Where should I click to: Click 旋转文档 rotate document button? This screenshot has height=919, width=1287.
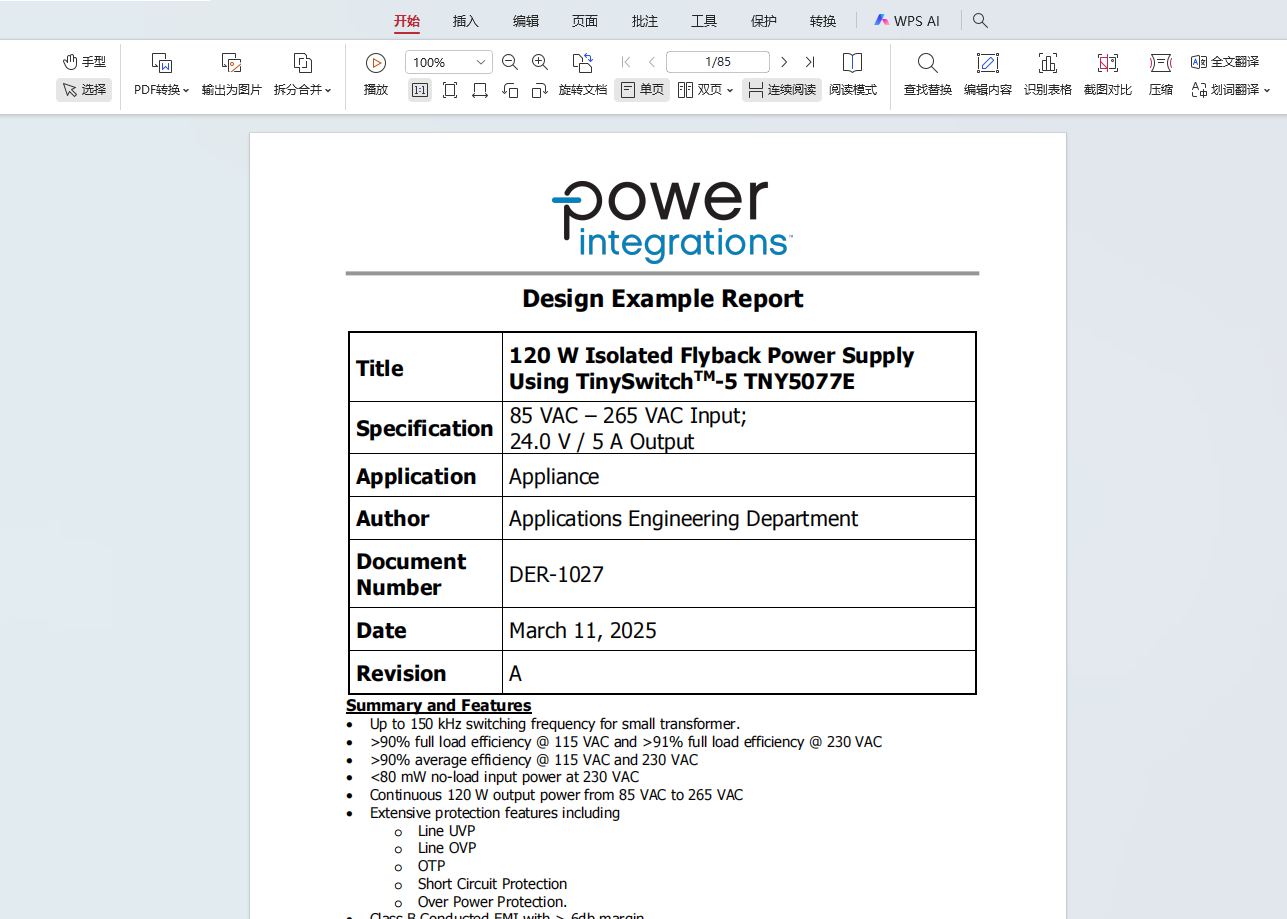click(x=583, y=75)
